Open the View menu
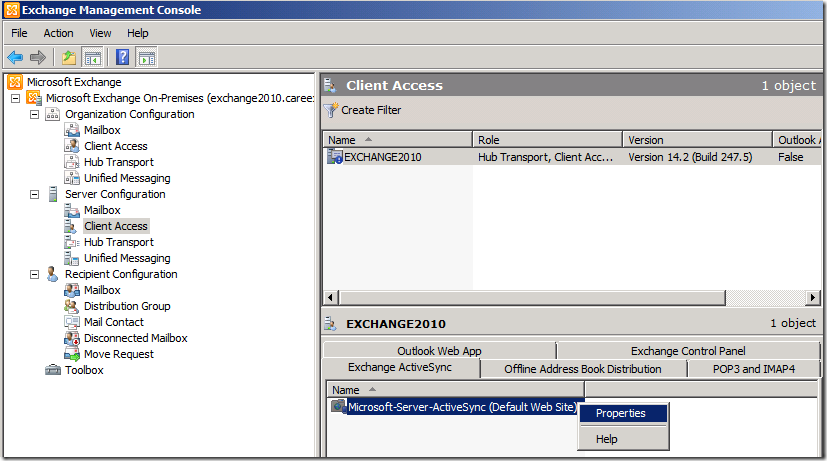Viewport: 827px width, 461px height. [x=100, y=33]
